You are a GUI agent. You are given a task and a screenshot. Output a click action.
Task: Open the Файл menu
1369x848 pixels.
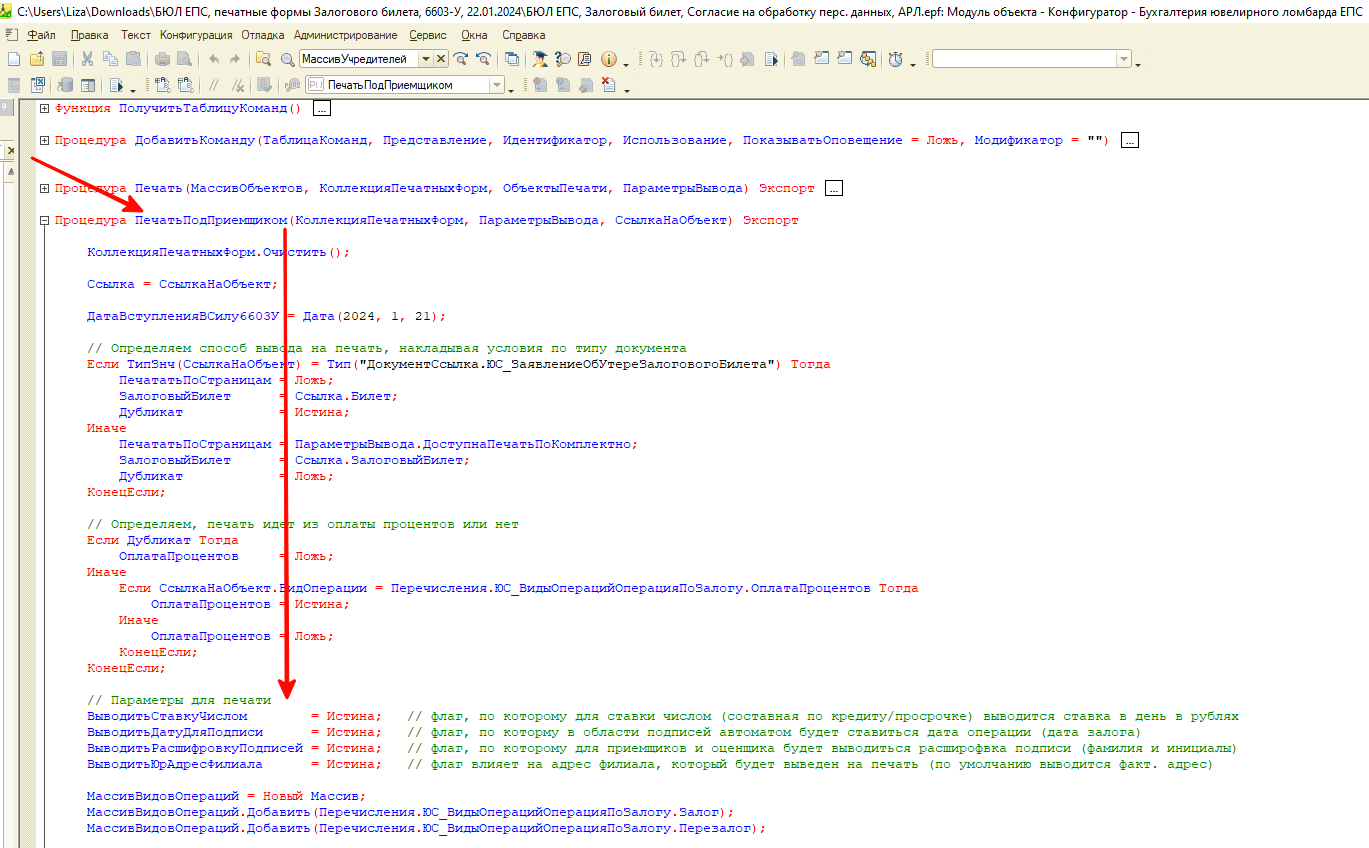(42, 35)
